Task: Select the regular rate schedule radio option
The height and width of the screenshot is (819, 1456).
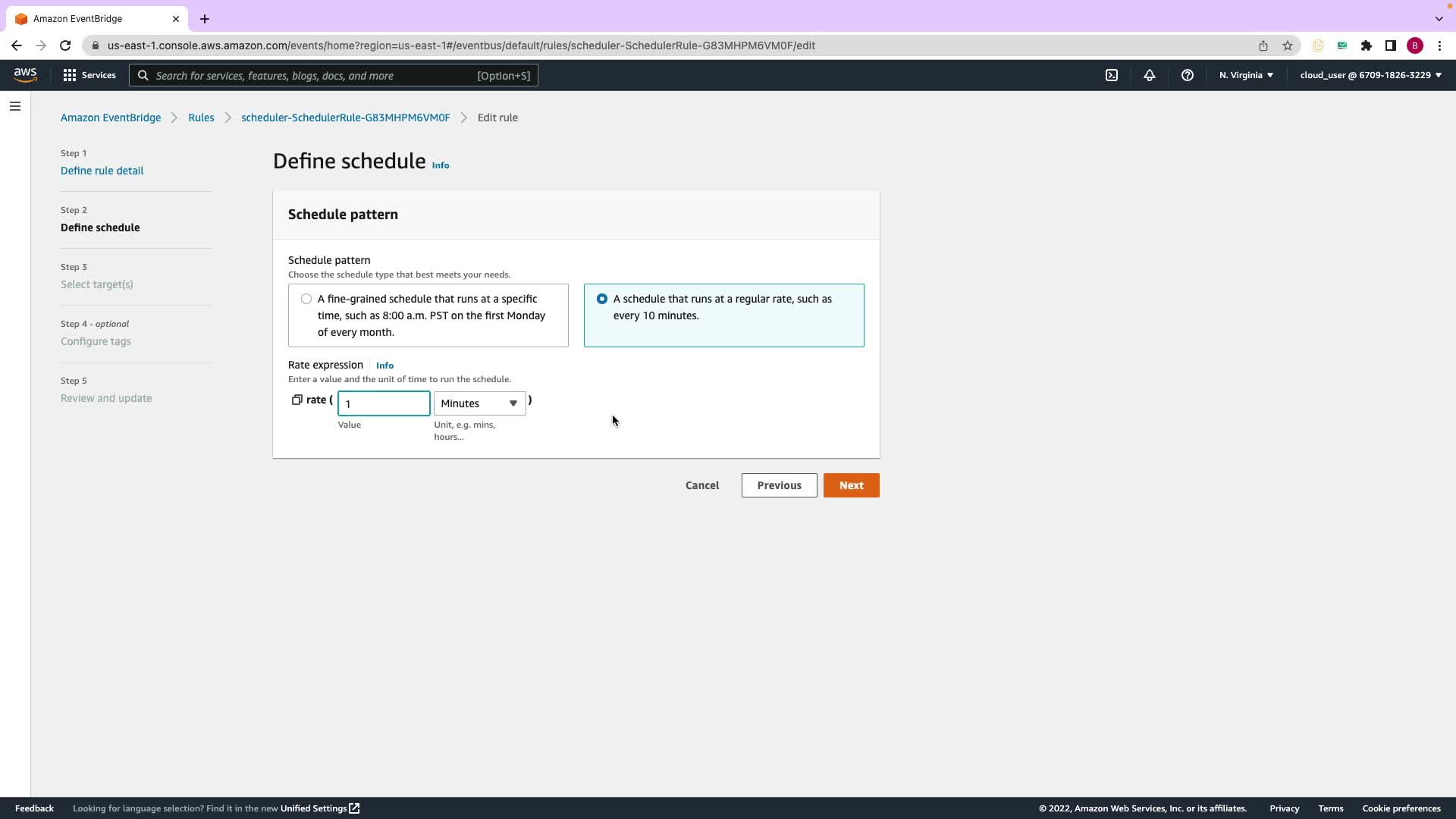Action: coord(602,299)
